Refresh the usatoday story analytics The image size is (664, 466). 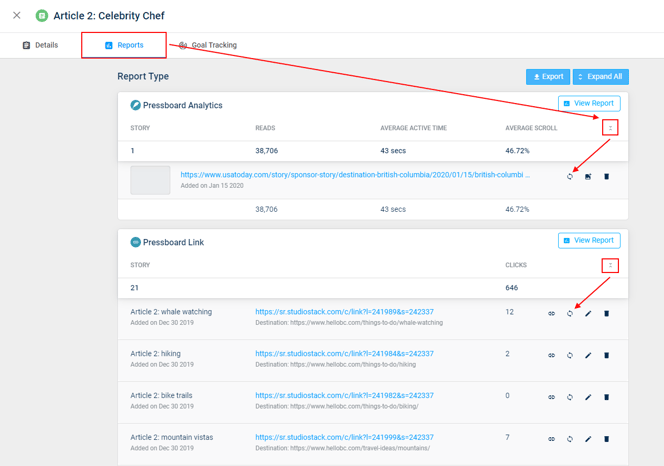click(x=570, y=177)
